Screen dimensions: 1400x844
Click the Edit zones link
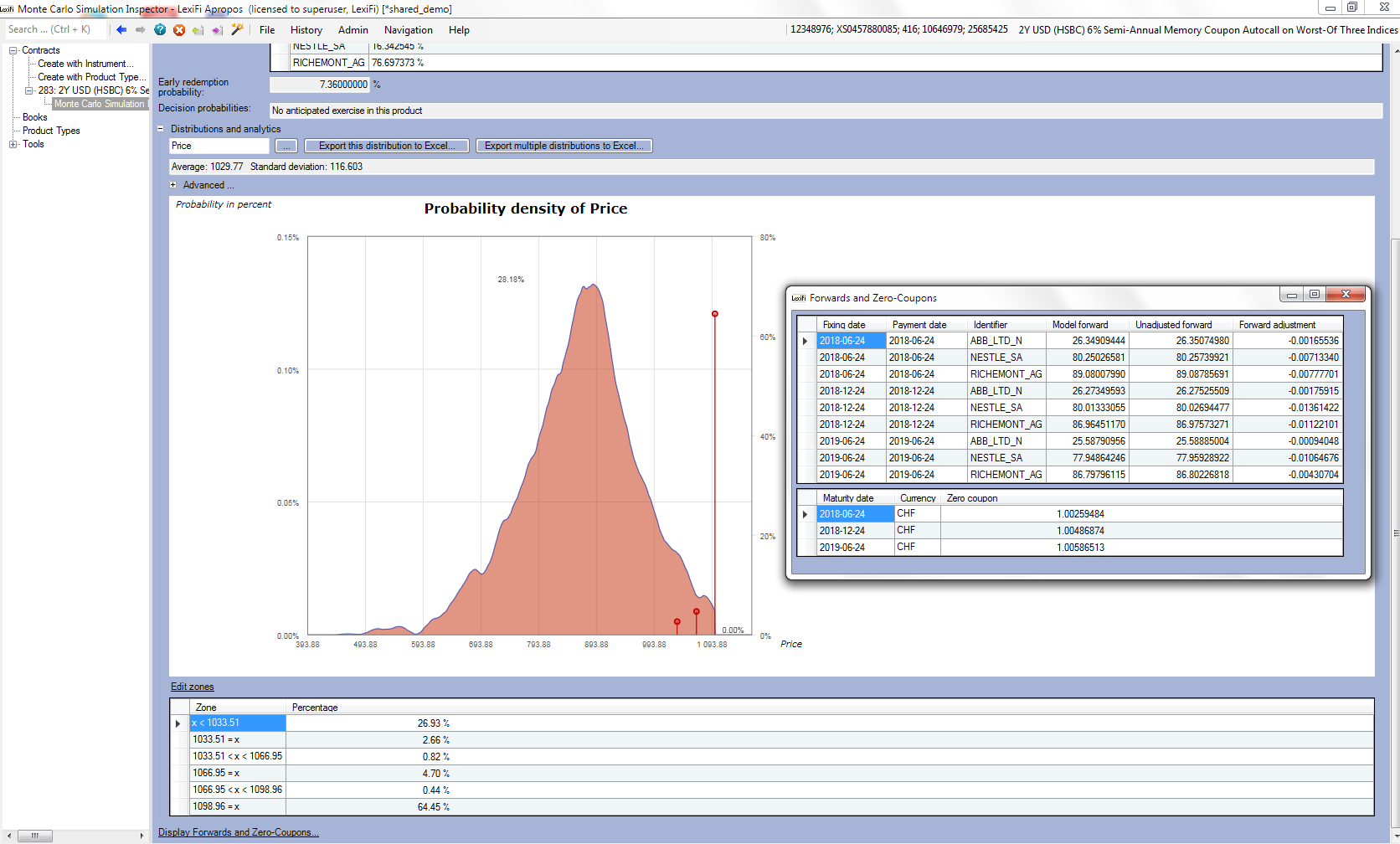click(193, 687)
